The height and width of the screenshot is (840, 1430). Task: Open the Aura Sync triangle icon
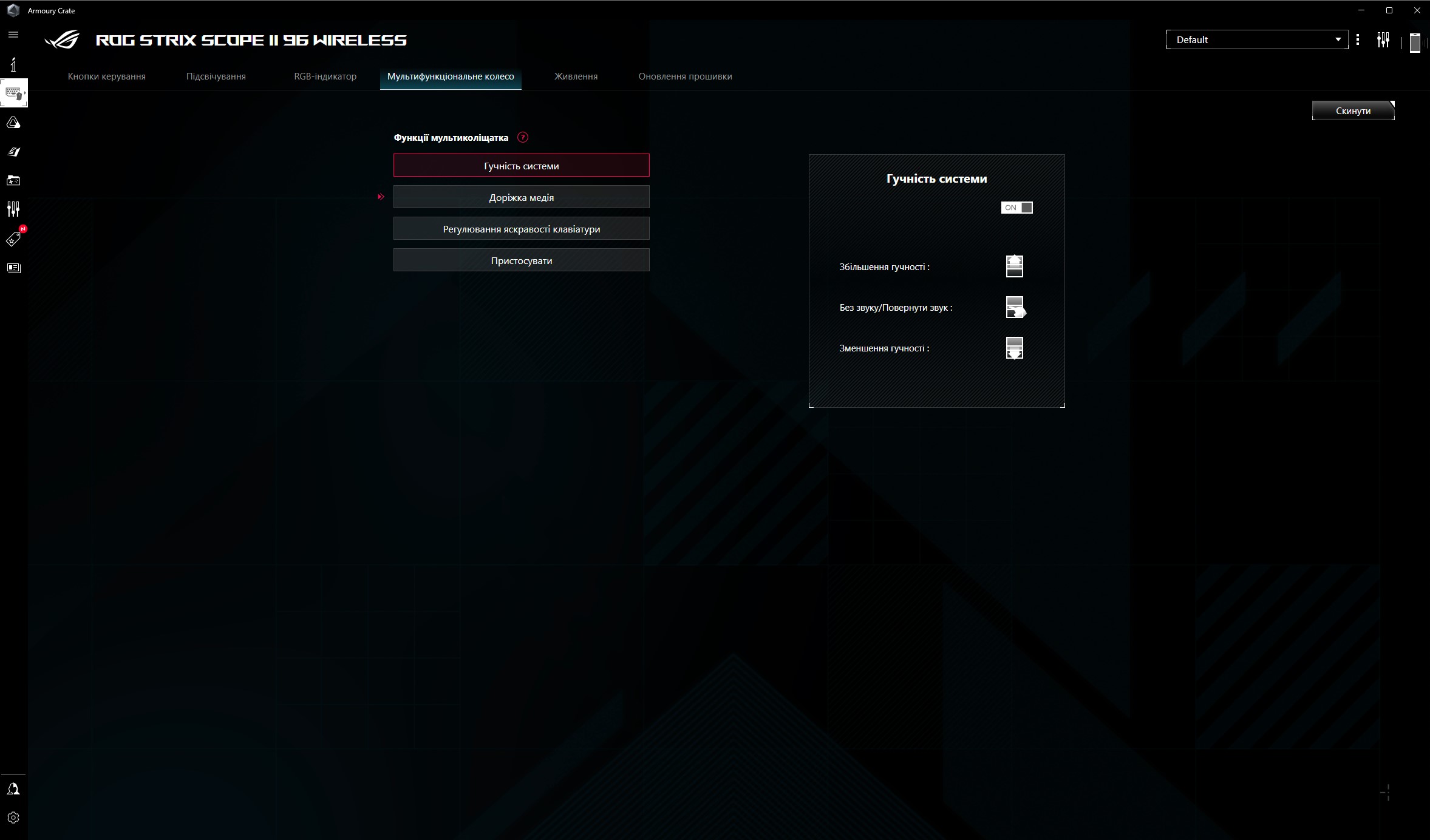tap(13, 123)
